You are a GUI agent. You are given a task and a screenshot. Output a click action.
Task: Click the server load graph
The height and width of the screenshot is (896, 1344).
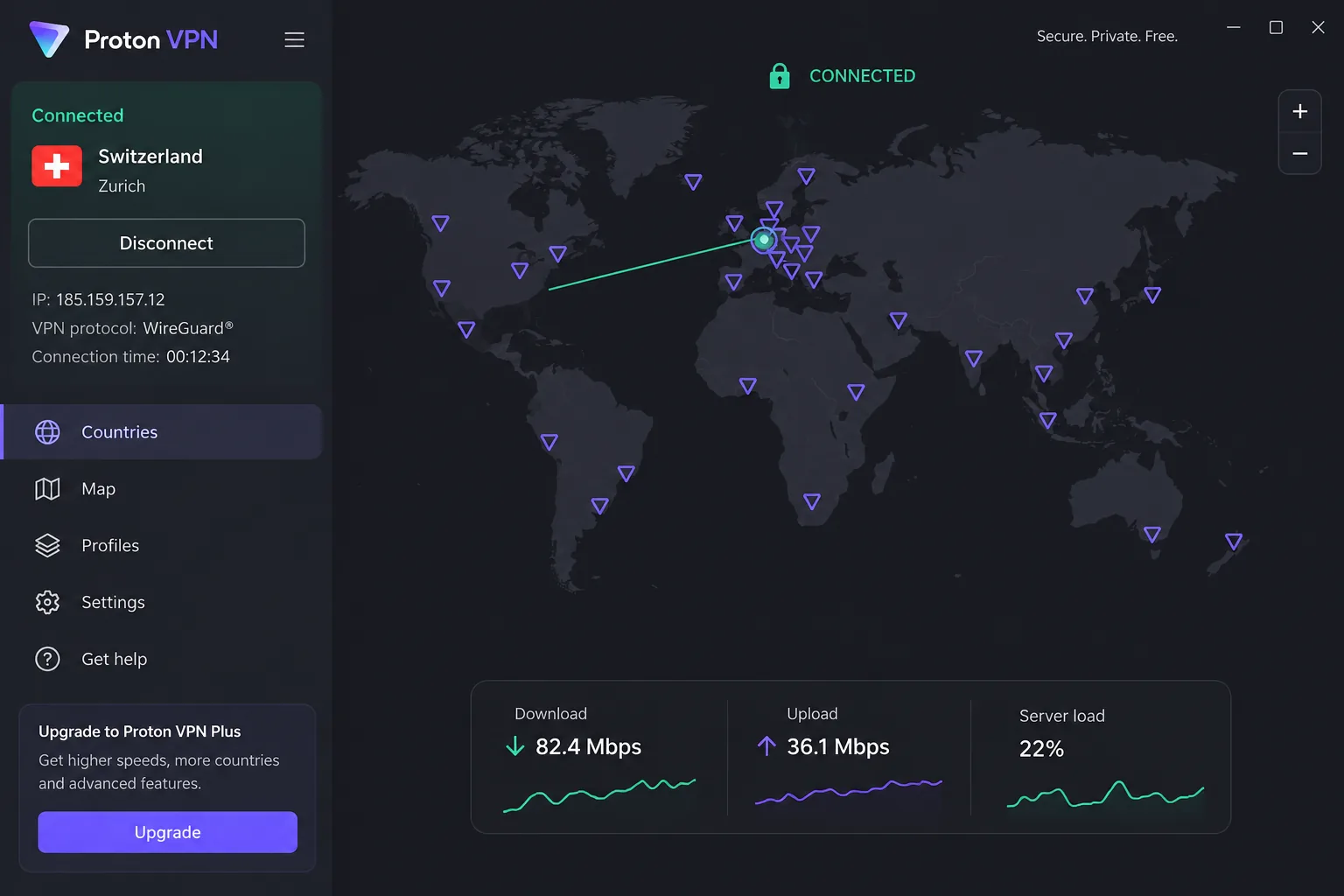pyautogui.click(x=1106, y=794)
